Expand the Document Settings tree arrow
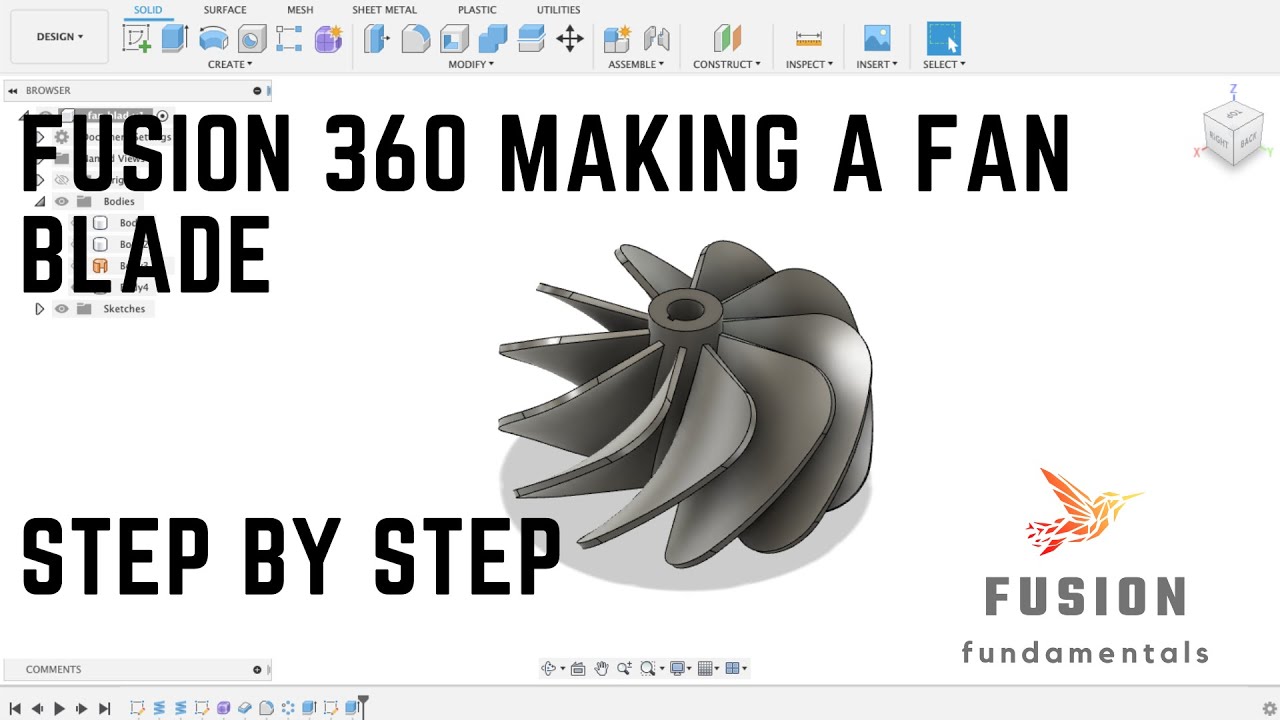 tap(40, 137)
